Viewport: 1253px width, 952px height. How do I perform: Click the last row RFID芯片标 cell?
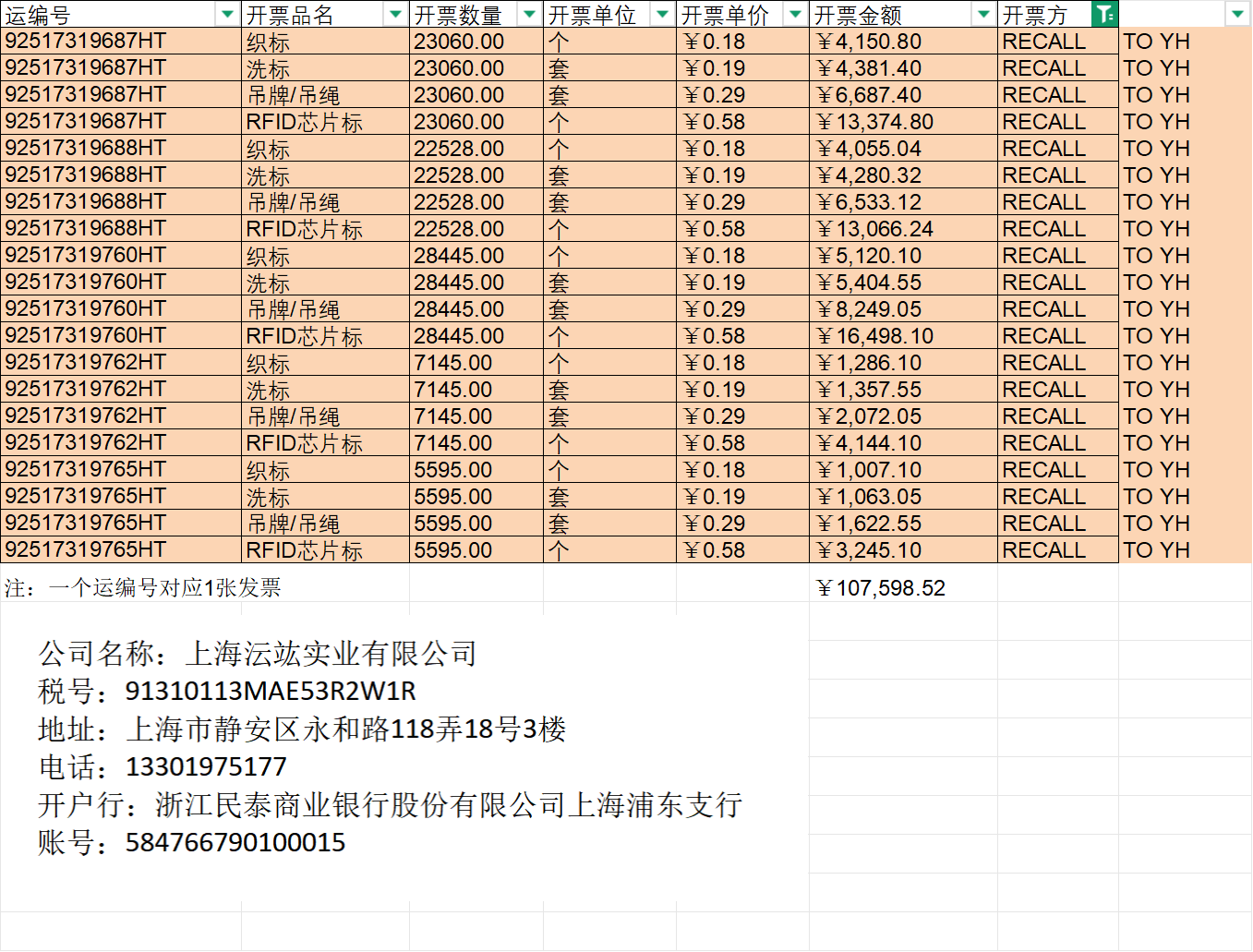click(x=305, y=550)
